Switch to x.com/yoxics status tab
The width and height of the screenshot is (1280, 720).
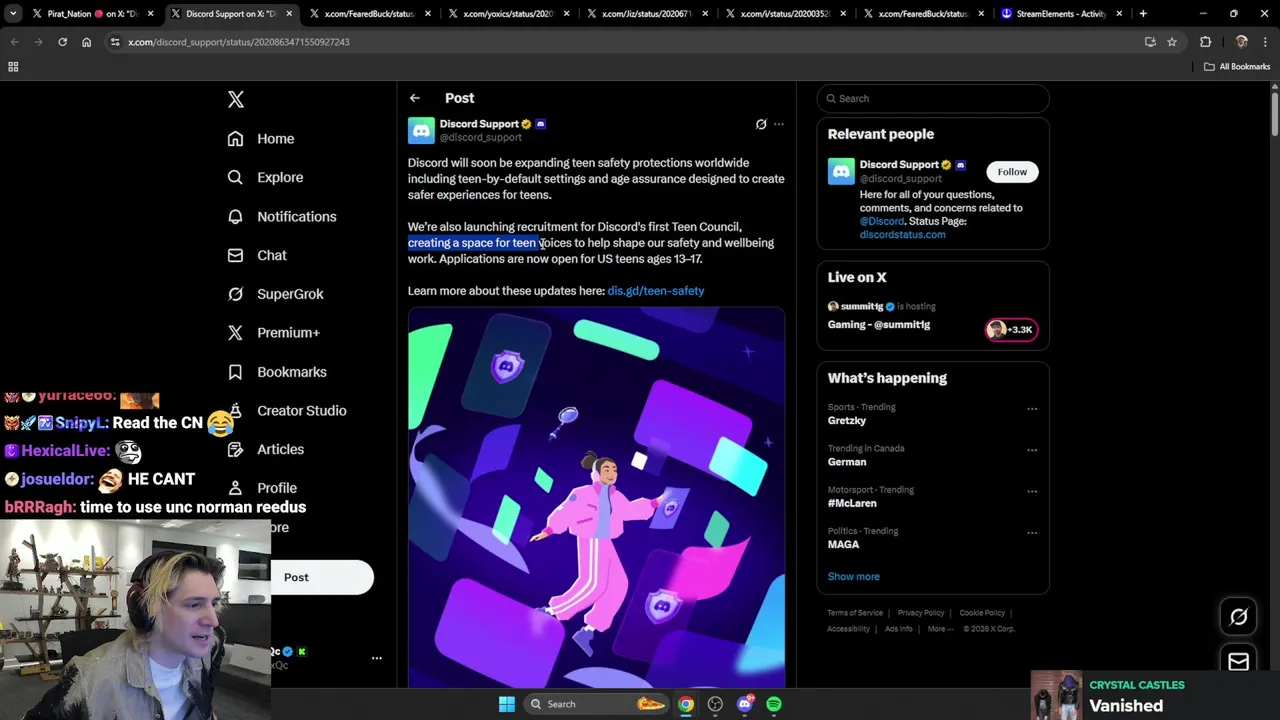point(508,14)
